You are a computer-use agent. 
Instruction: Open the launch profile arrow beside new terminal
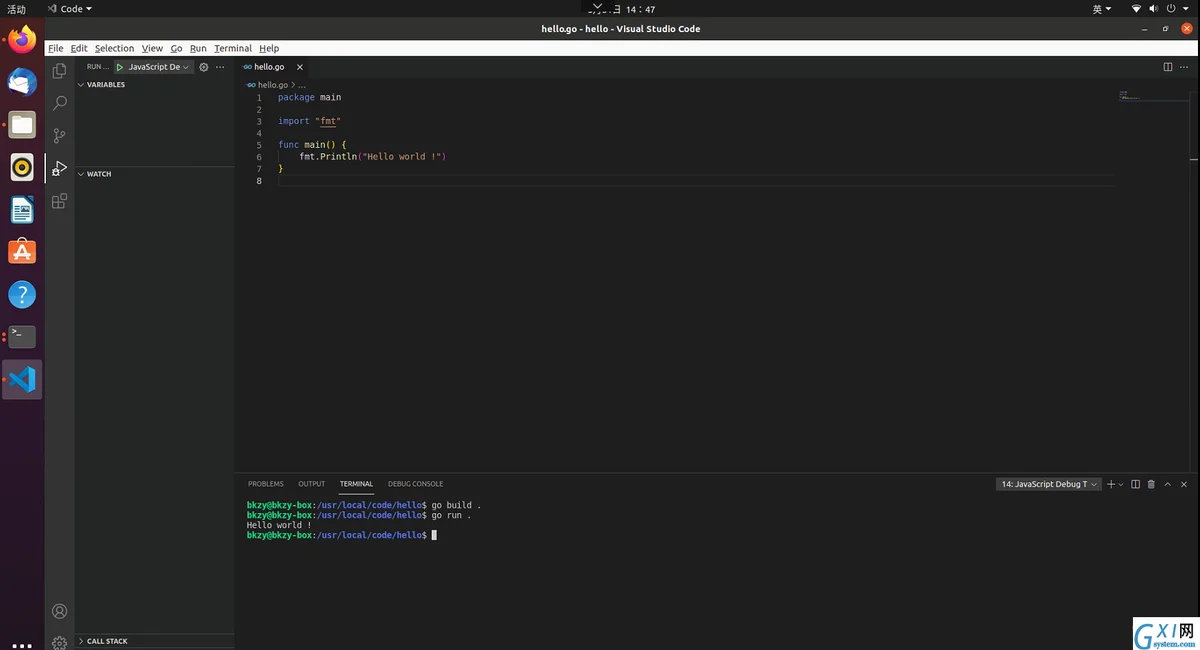click(1120, 484)
